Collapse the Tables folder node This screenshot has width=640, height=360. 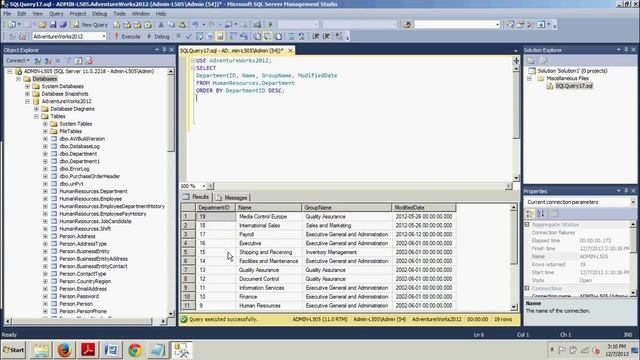36,116
